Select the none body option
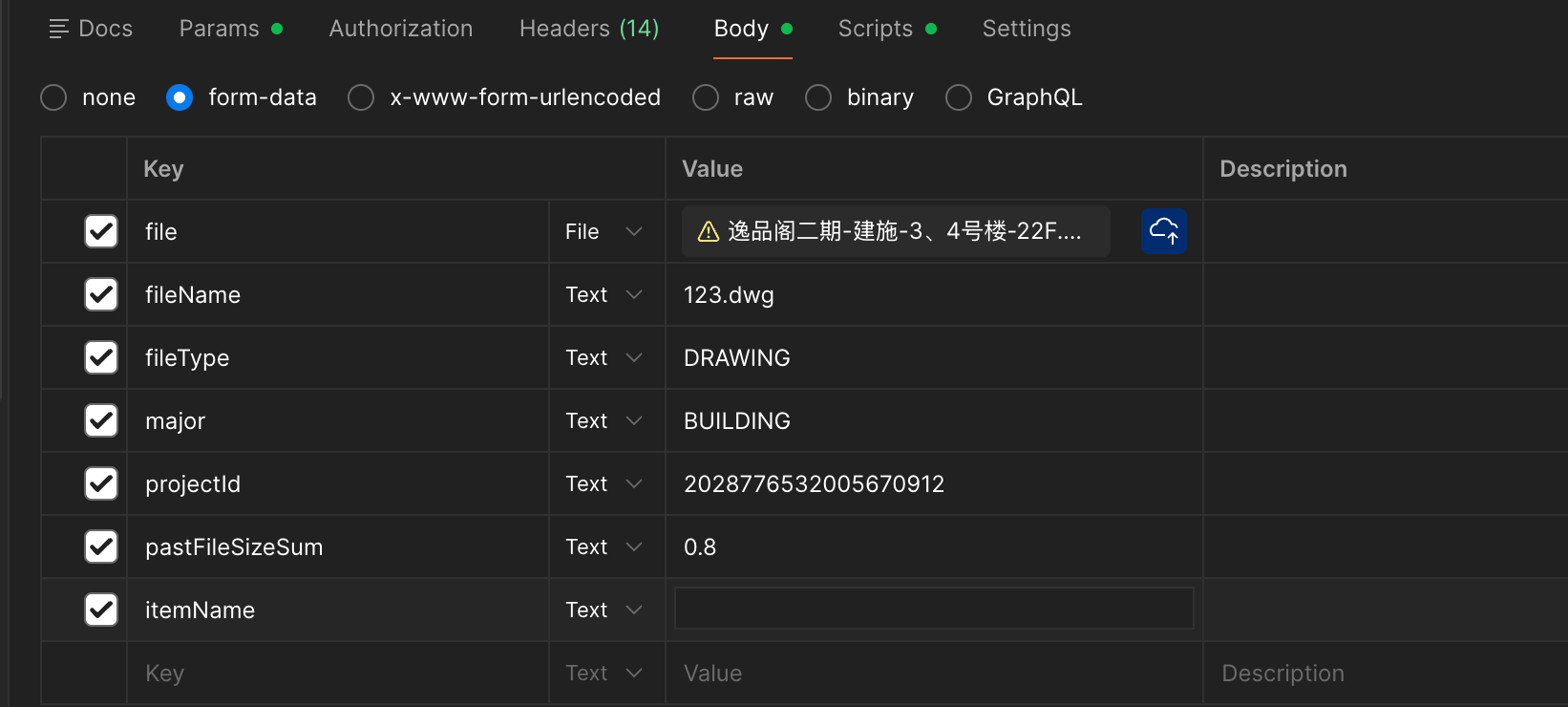This screenshot has width=1568, height=707. (53, 97)
